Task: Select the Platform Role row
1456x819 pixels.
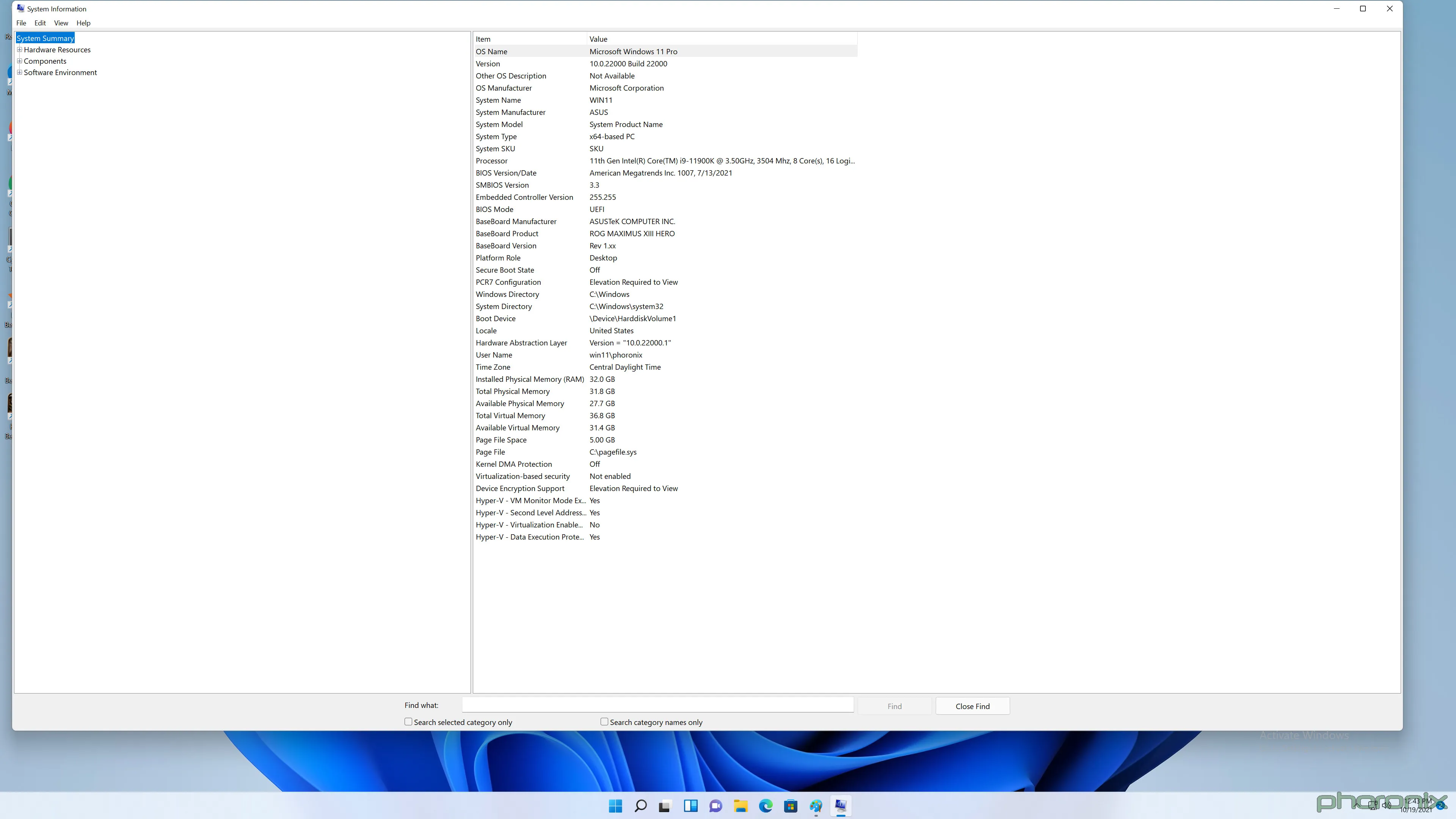Action: click(x=665, y=258)
